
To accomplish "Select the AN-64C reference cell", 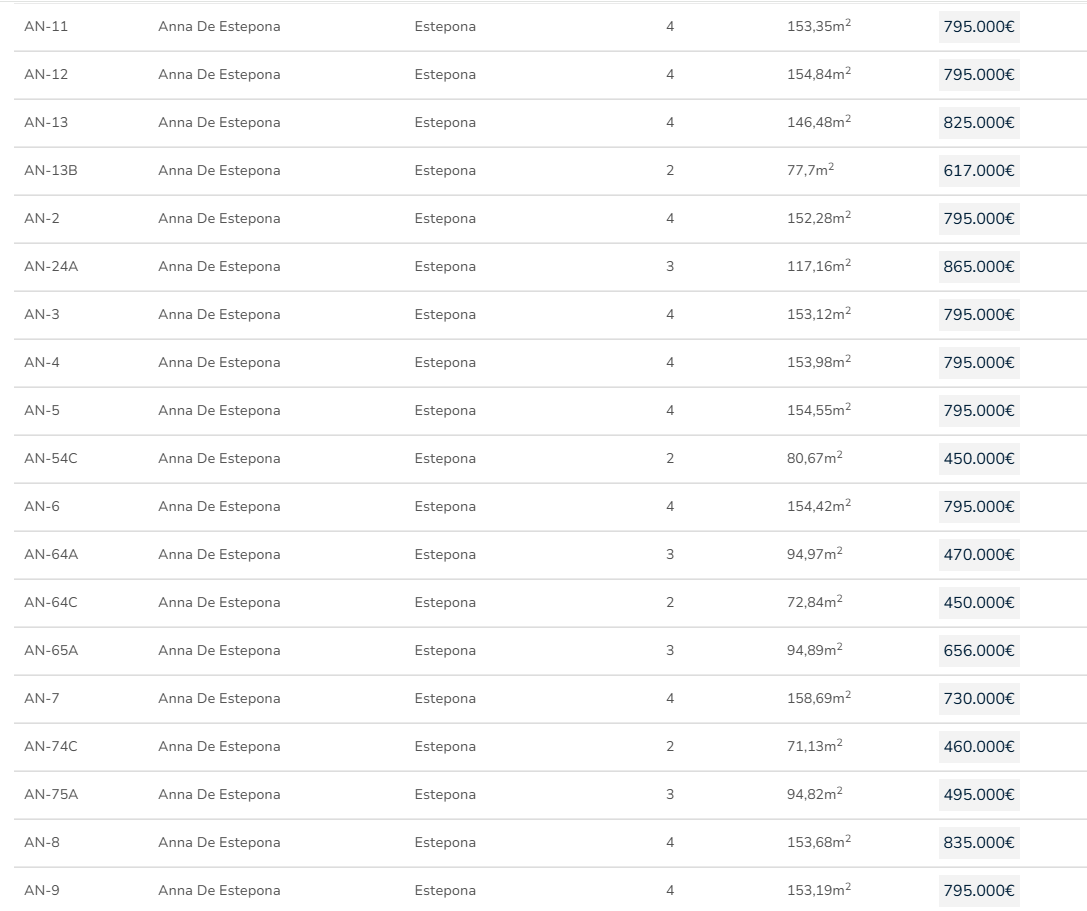I will click(x=51, y=603).
